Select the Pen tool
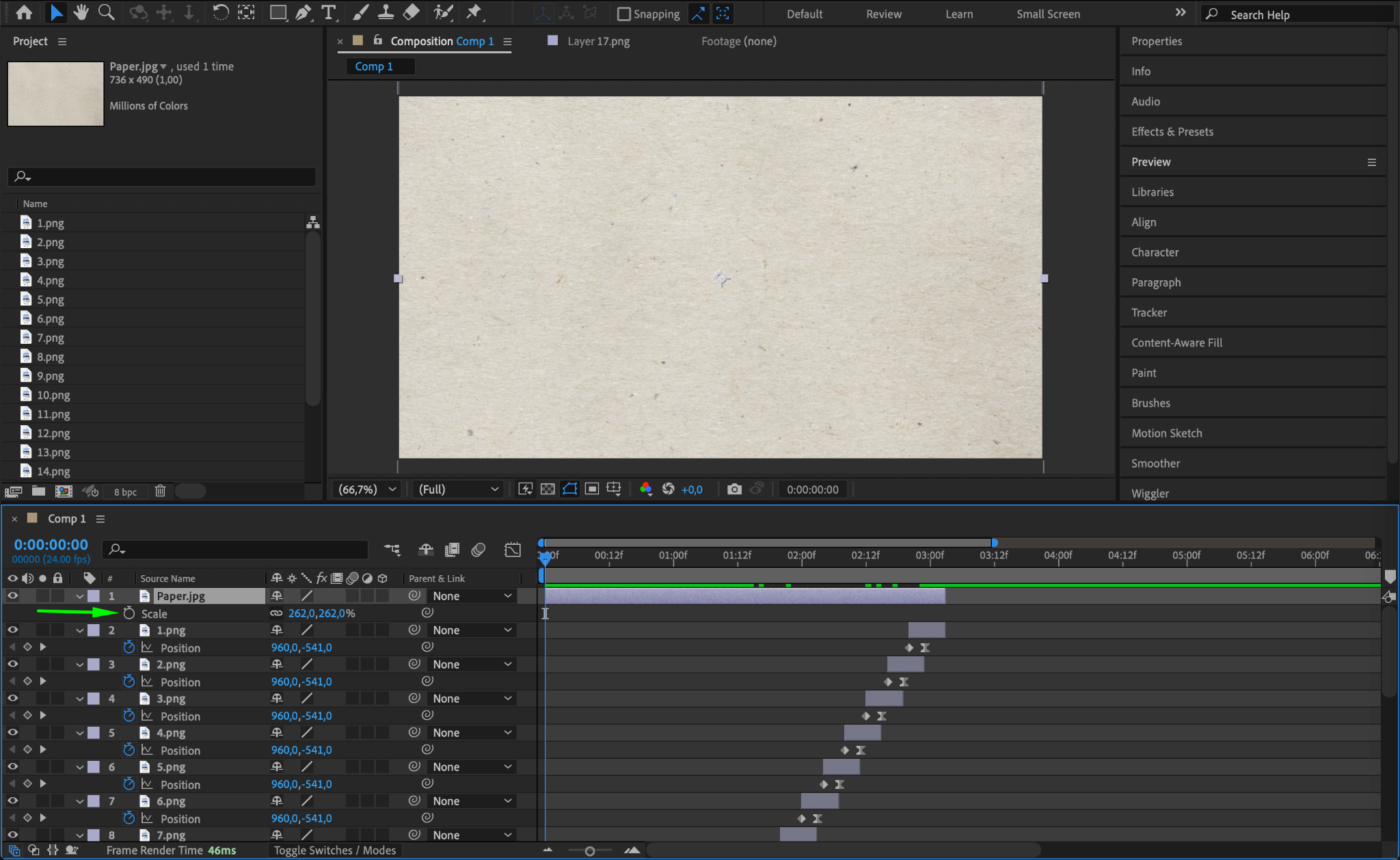This screenshot has width=1400, height=860. [x=304, y=12]
